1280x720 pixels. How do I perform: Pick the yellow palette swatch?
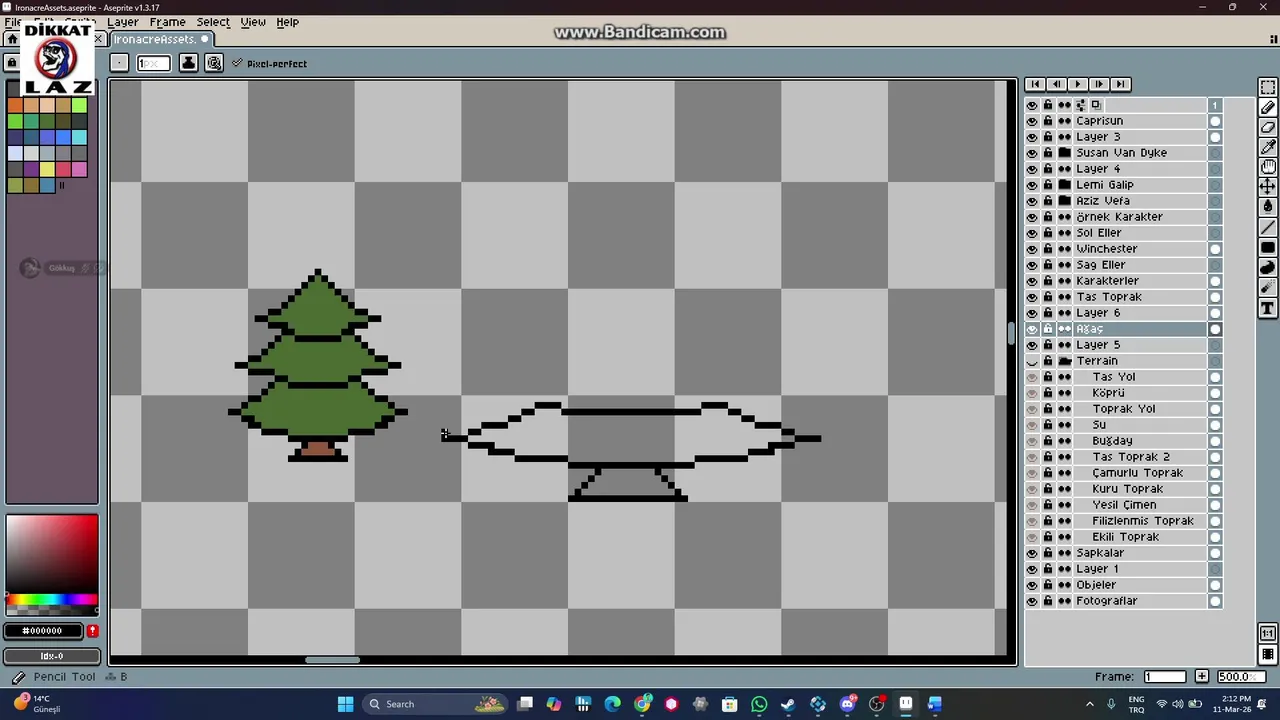tap(47, 169)
